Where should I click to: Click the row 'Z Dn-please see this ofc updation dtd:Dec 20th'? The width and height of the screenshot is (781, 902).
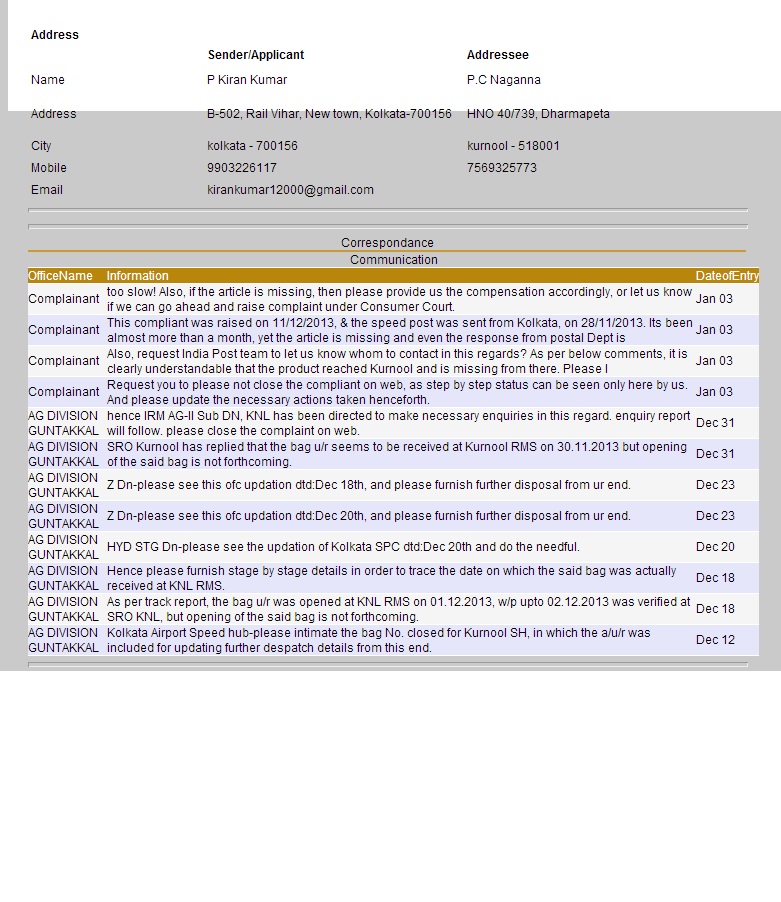393,517
